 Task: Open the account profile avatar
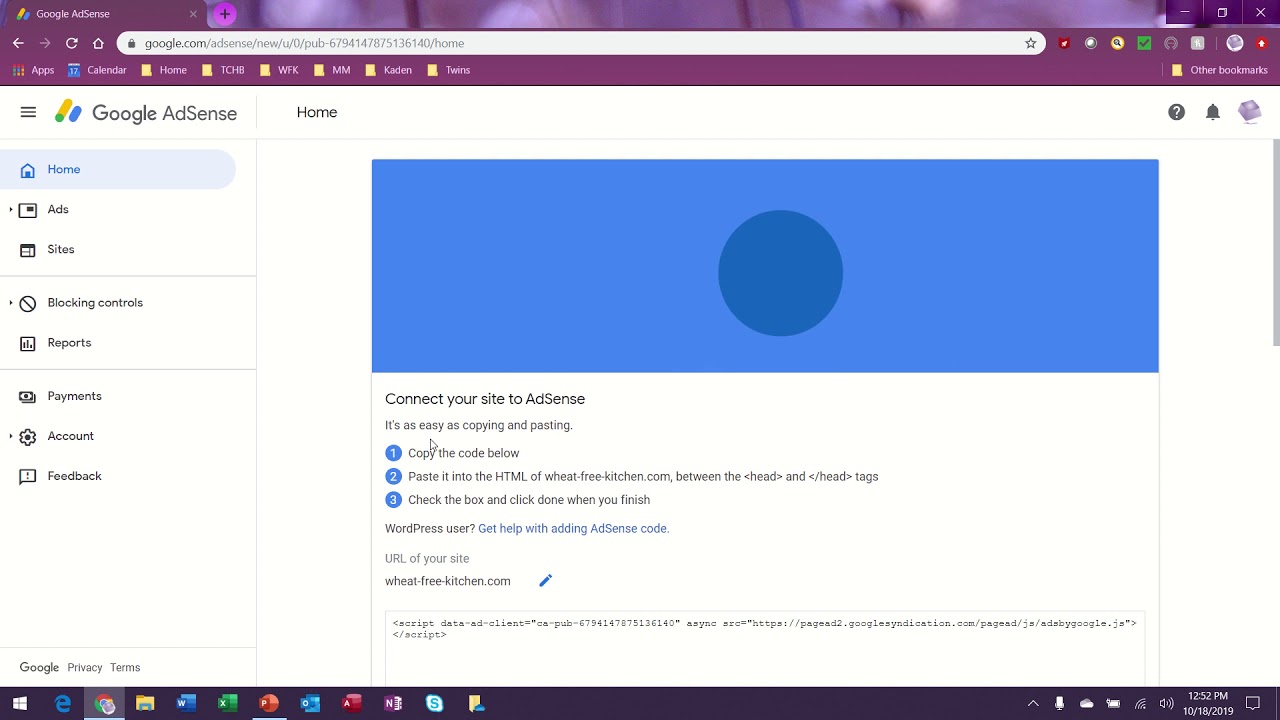click(x=1249, y=112)
